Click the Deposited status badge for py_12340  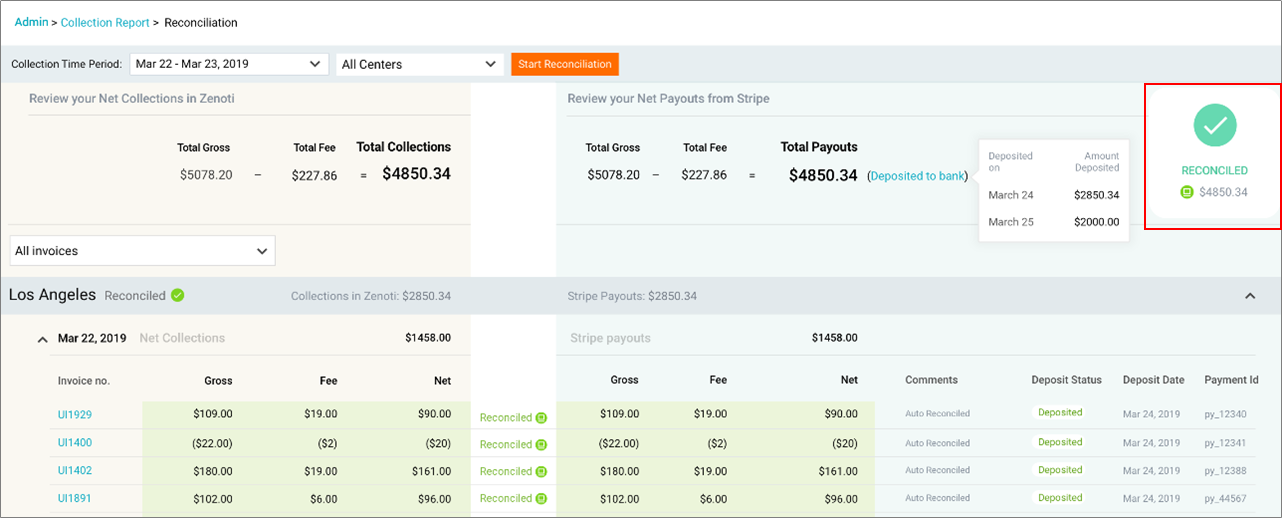tap(1059, 412)
